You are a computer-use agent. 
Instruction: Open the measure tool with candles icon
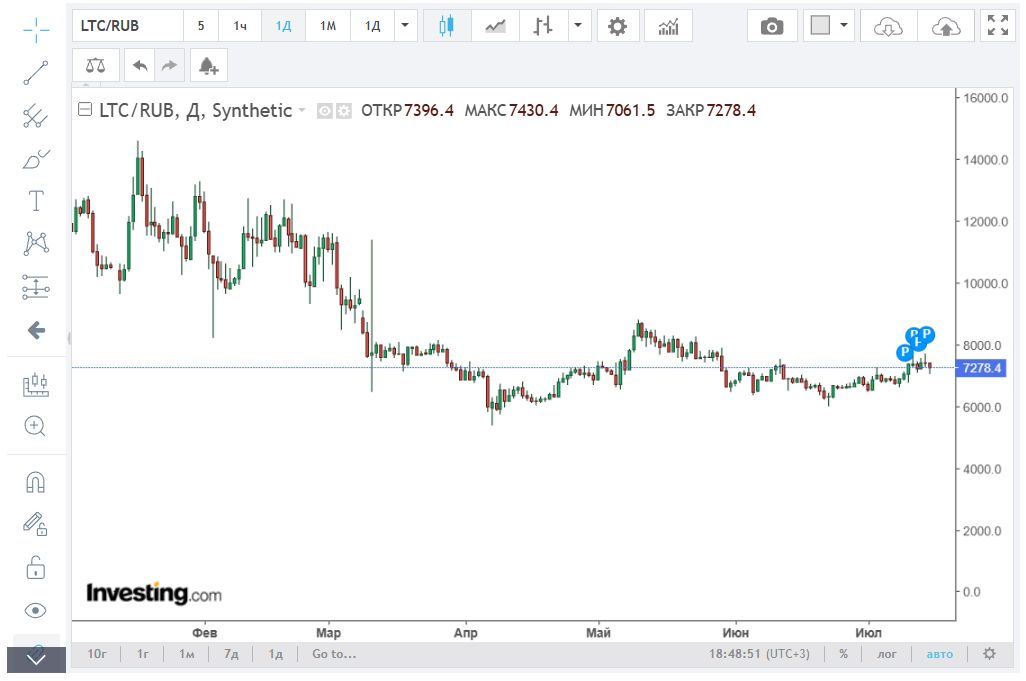coord(36,385)
